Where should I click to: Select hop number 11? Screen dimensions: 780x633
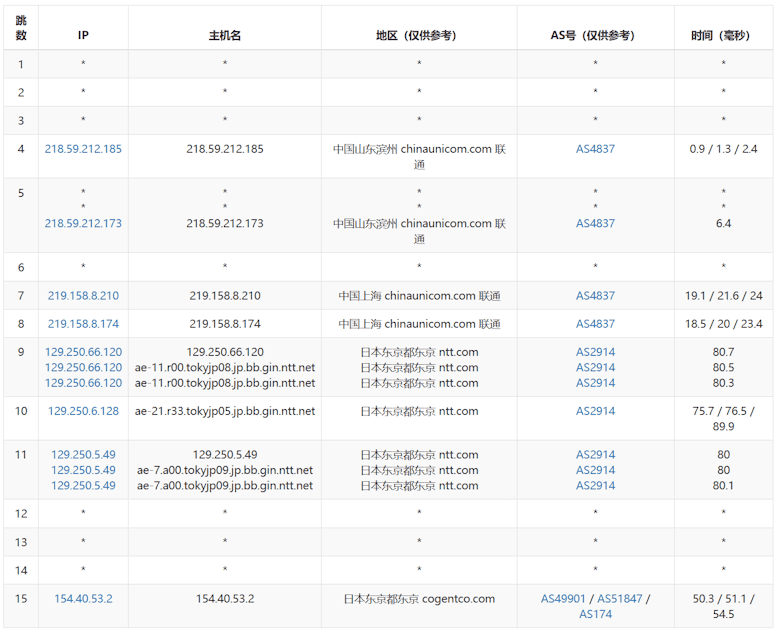coord(21,455)
